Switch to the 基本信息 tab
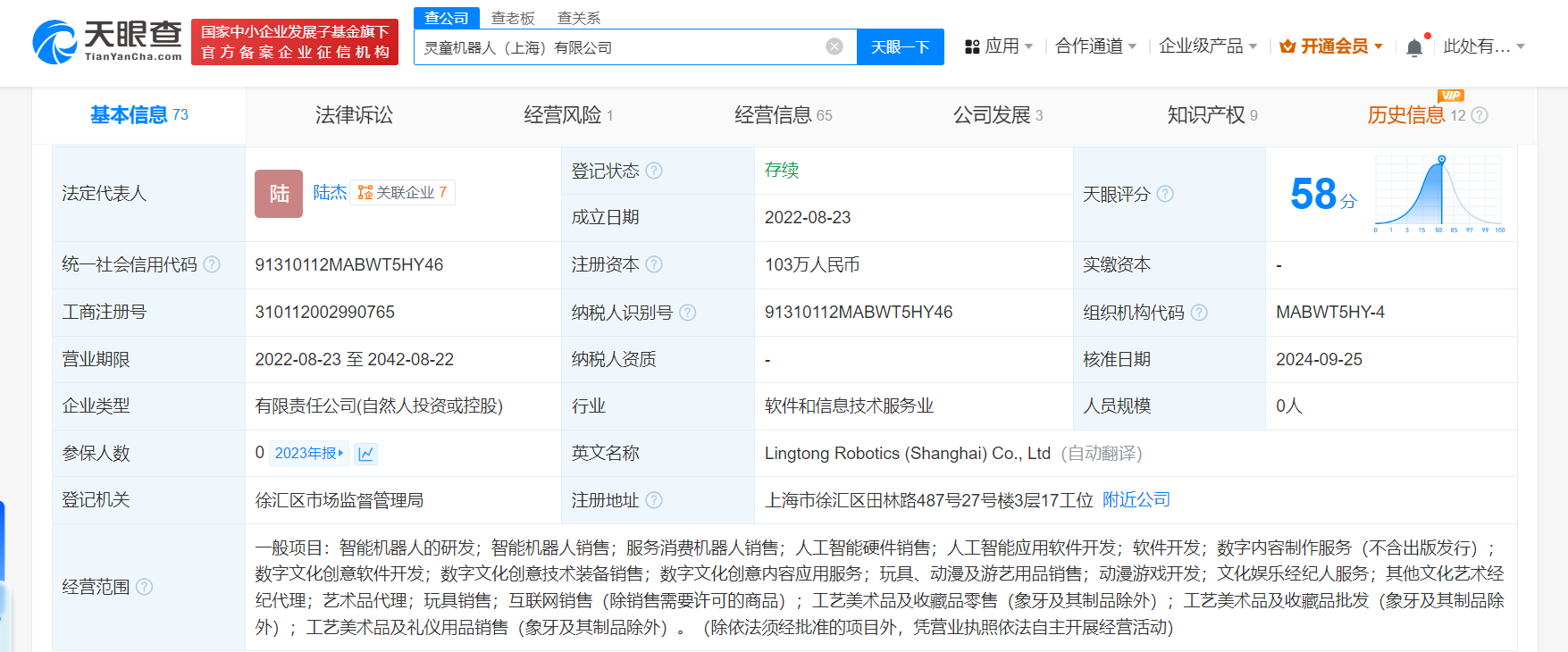1568x652 pixels. [139, 115]
